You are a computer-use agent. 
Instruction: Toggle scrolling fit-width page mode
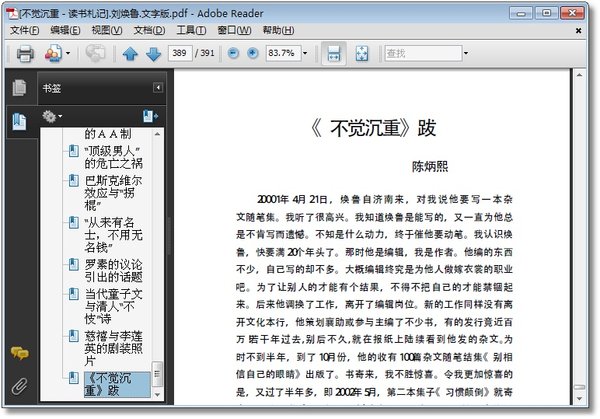point(334,54)
